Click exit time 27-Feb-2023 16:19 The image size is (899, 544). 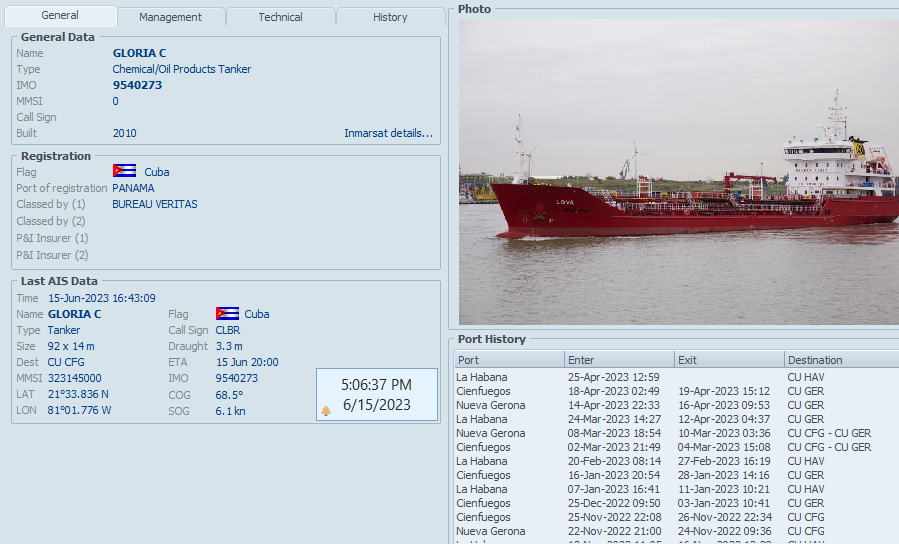coord(724,461)
